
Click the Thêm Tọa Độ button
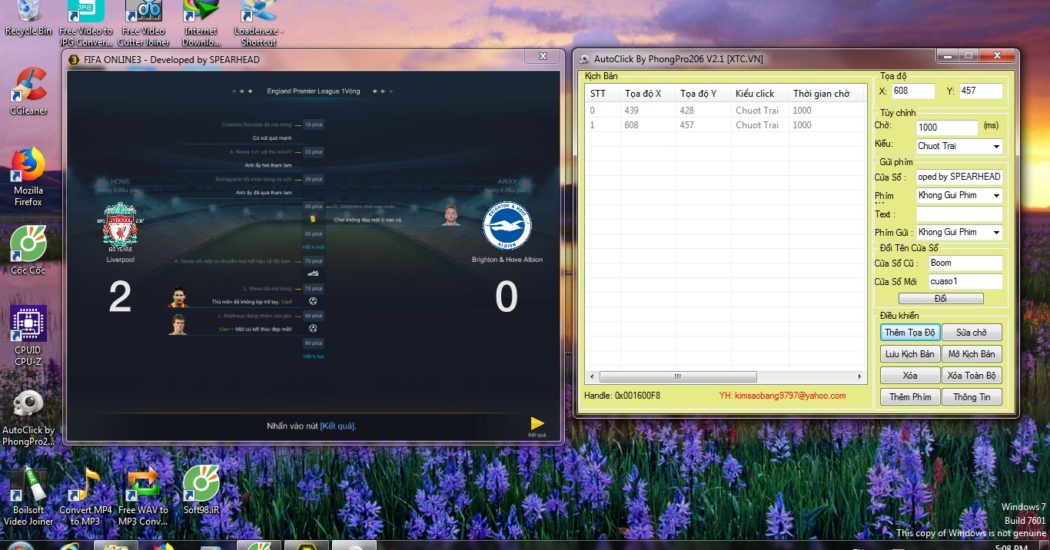pyautogui.click(x=910, y=332)
